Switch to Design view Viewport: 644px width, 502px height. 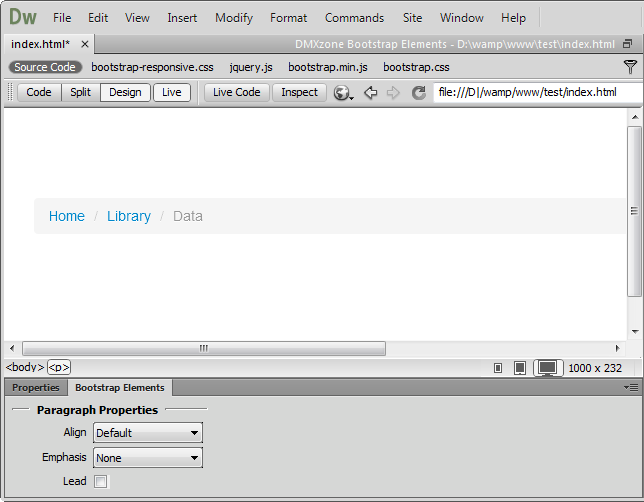(x=125, y=92)
